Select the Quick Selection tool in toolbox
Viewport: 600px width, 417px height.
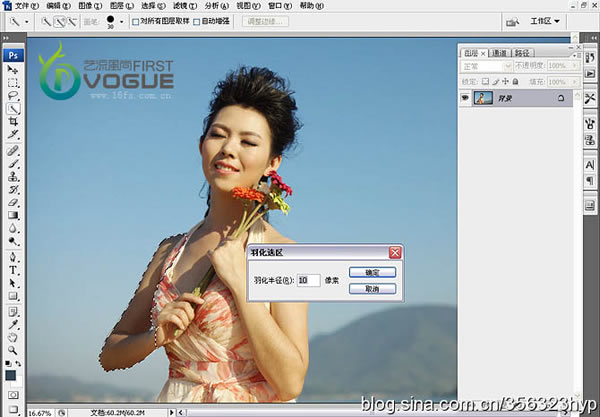pyautogui.click(x=13, y=109)
